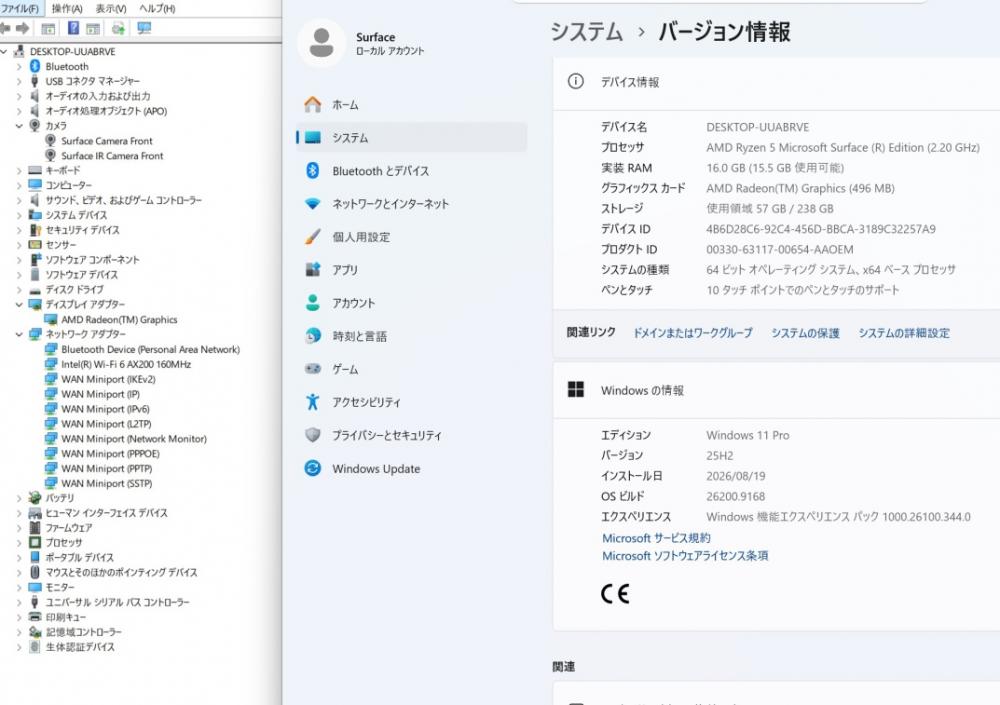The width and height of the screenshot is (1000, 705).
Task: Select the device ID value text
Action: coord(821,229)
